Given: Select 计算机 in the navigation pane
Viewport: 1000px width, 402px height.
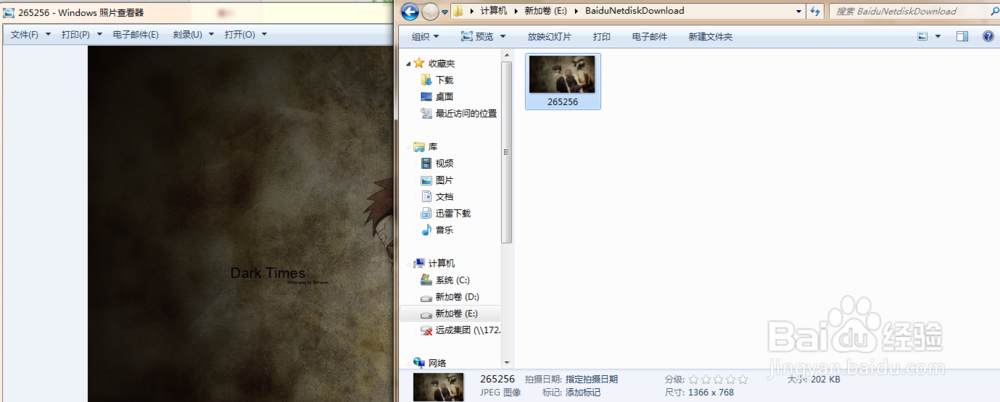Looking at the screenshot, I should tap(441, 263).
